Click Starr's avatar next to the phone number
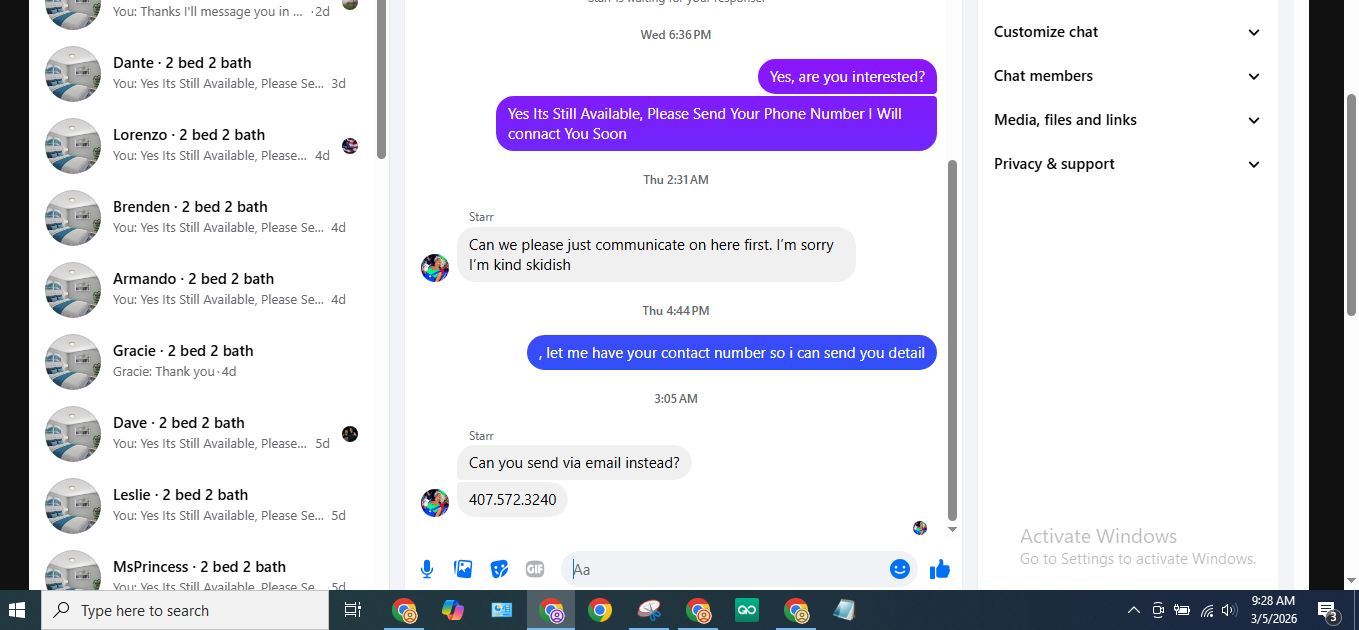Screen dimensions: 1359x630 pos(435,503)
